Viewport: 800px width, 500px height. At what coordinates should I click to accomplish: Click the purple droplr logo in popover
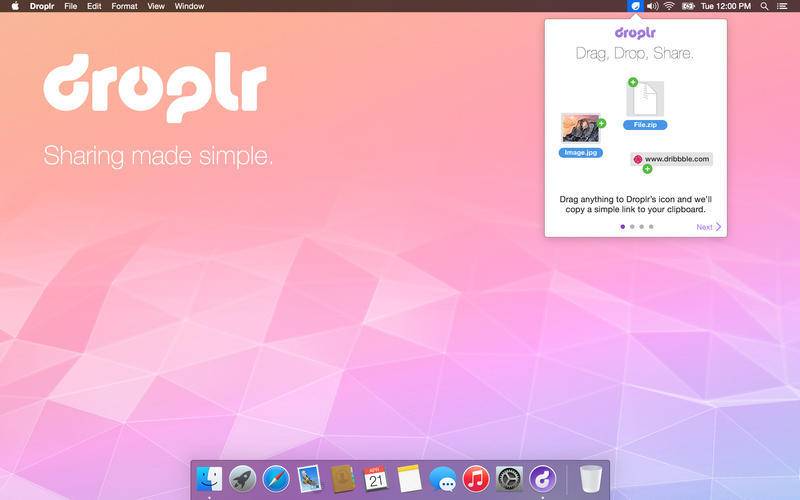(635, 33)
